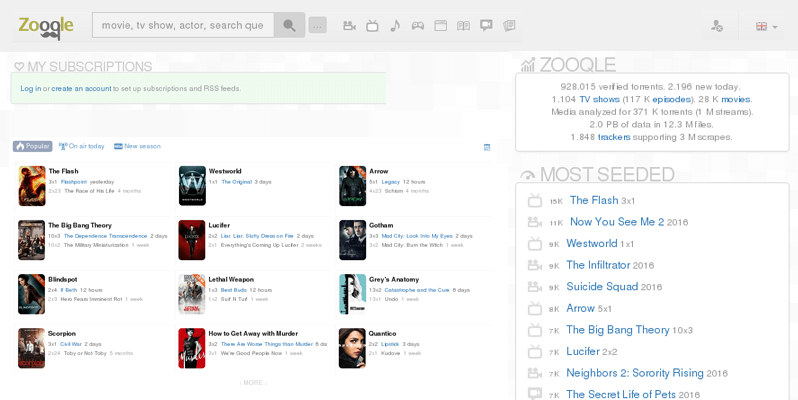The height and width of the screenshot is (400, 798).
Task: Open the Lethal Weapon poster thumbnail
Action: (192, 294)
